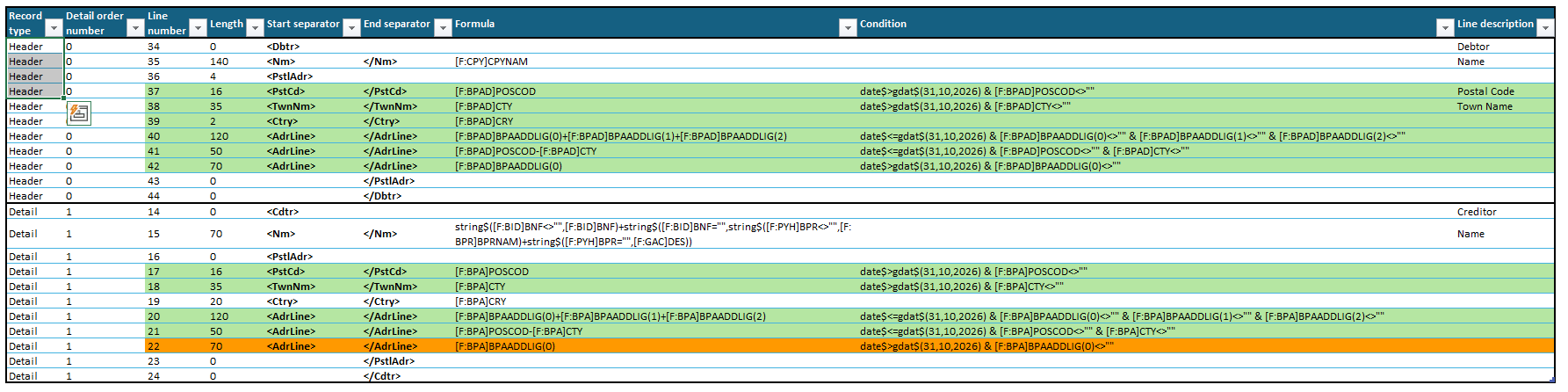Select the [F:CPY]CPYNAM formula cell
Image resolution: width=1568 pixels, height=392 pixels.
[491, 62]
